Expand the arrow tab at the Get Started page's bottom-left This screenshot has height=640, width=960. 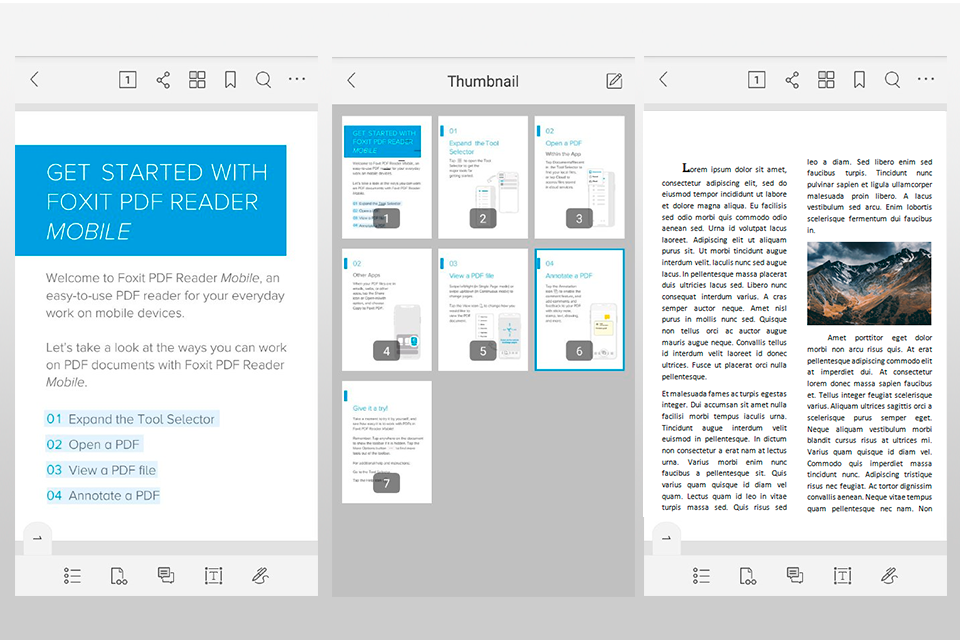[37, 538]
